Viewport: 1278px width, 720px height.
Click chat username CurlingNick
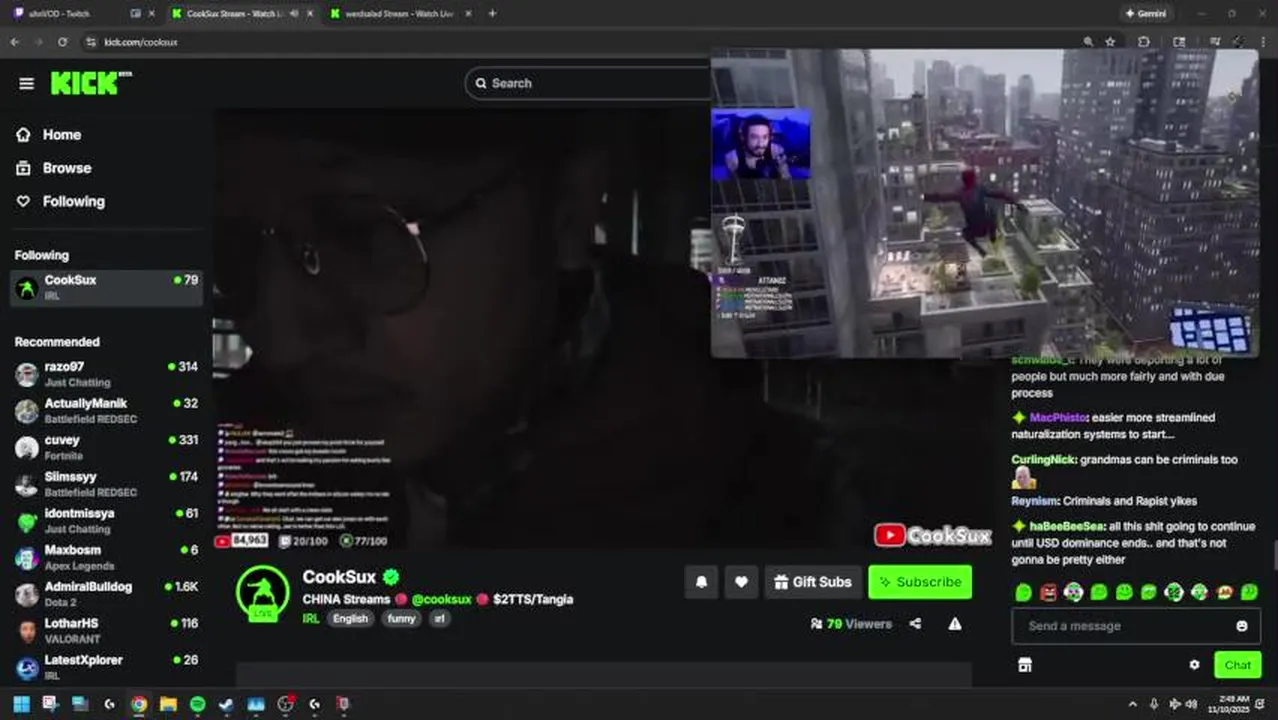1043,460
